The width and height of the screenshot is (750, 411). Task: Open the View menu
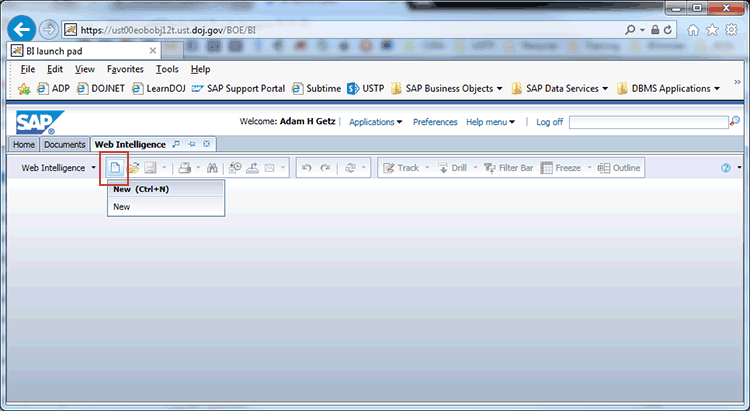coord(85,69)
